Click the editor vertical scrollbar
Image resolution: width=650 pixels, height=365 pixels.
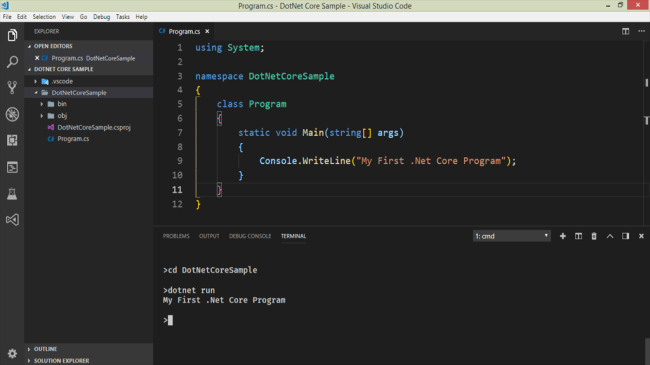646,83
